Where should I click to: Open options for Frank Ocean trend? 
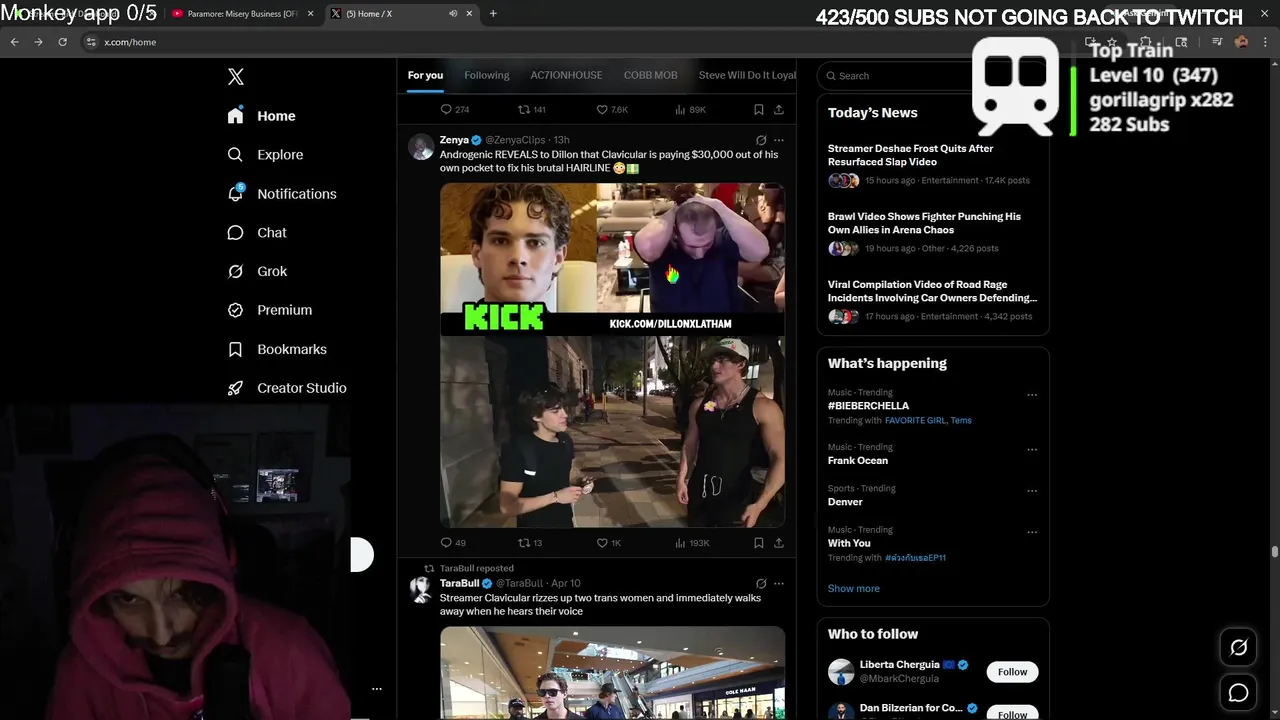1032,450
